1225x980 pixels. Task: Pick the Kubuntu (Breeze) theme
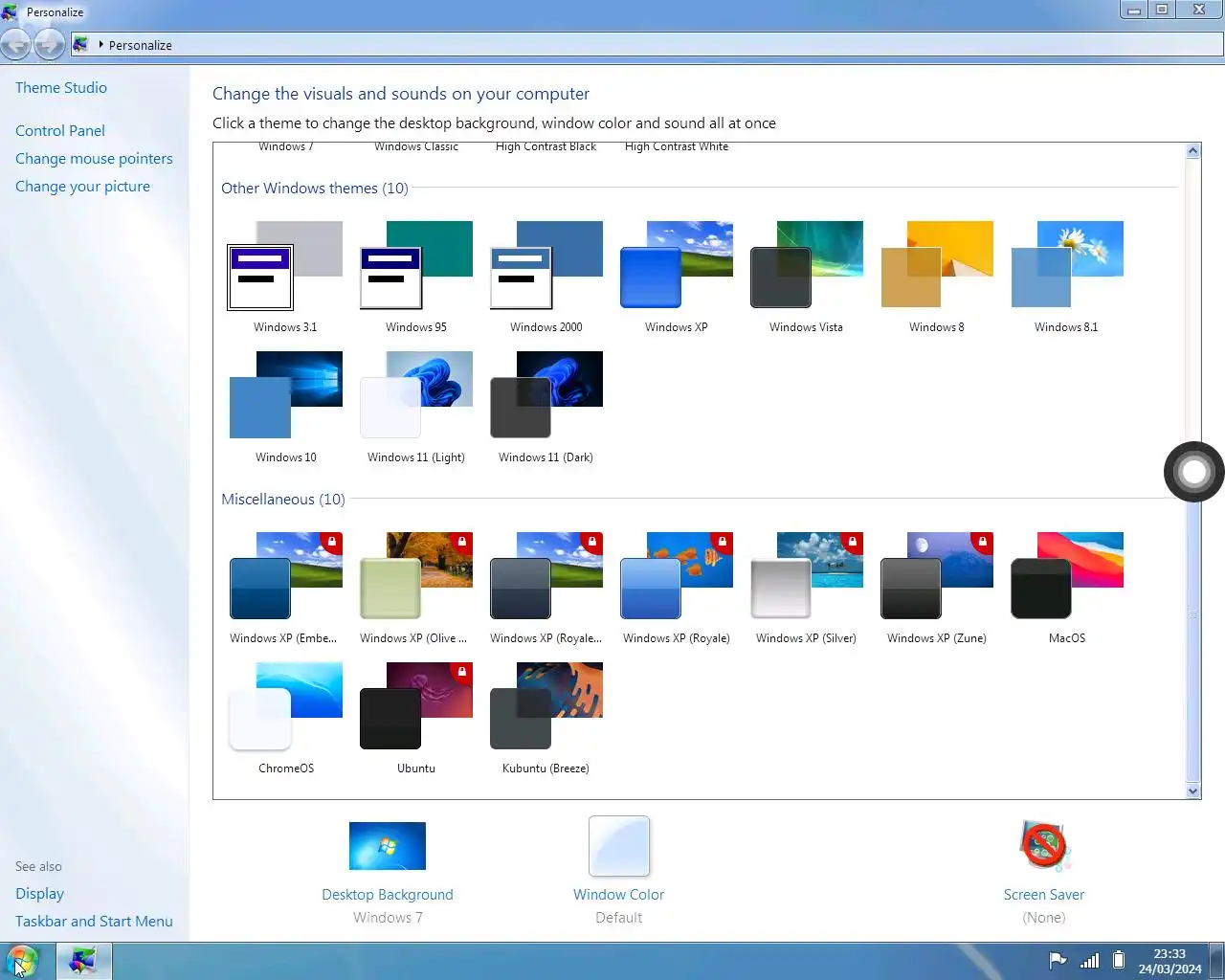546,718
